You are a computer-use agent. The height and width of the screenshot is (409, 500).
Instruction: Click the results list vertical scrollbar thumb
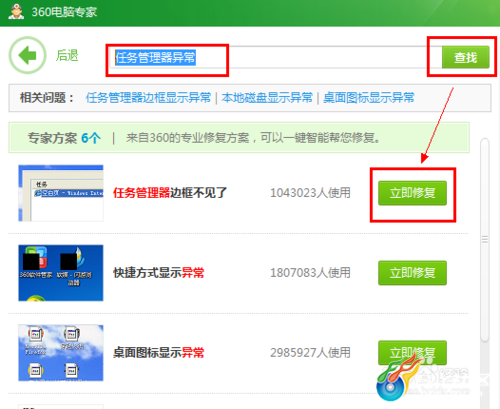tap(485, 240)
